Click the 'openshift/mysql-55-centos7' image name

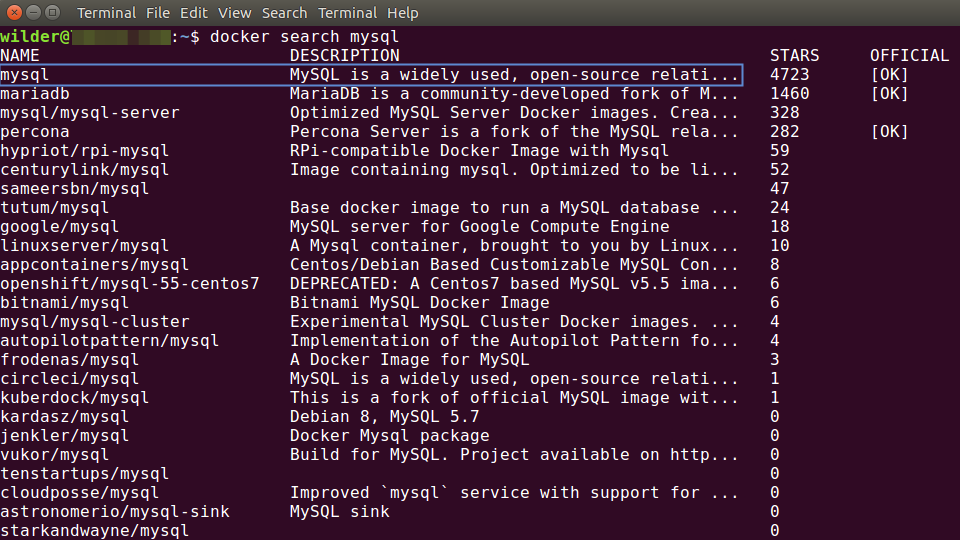(130, 283)
